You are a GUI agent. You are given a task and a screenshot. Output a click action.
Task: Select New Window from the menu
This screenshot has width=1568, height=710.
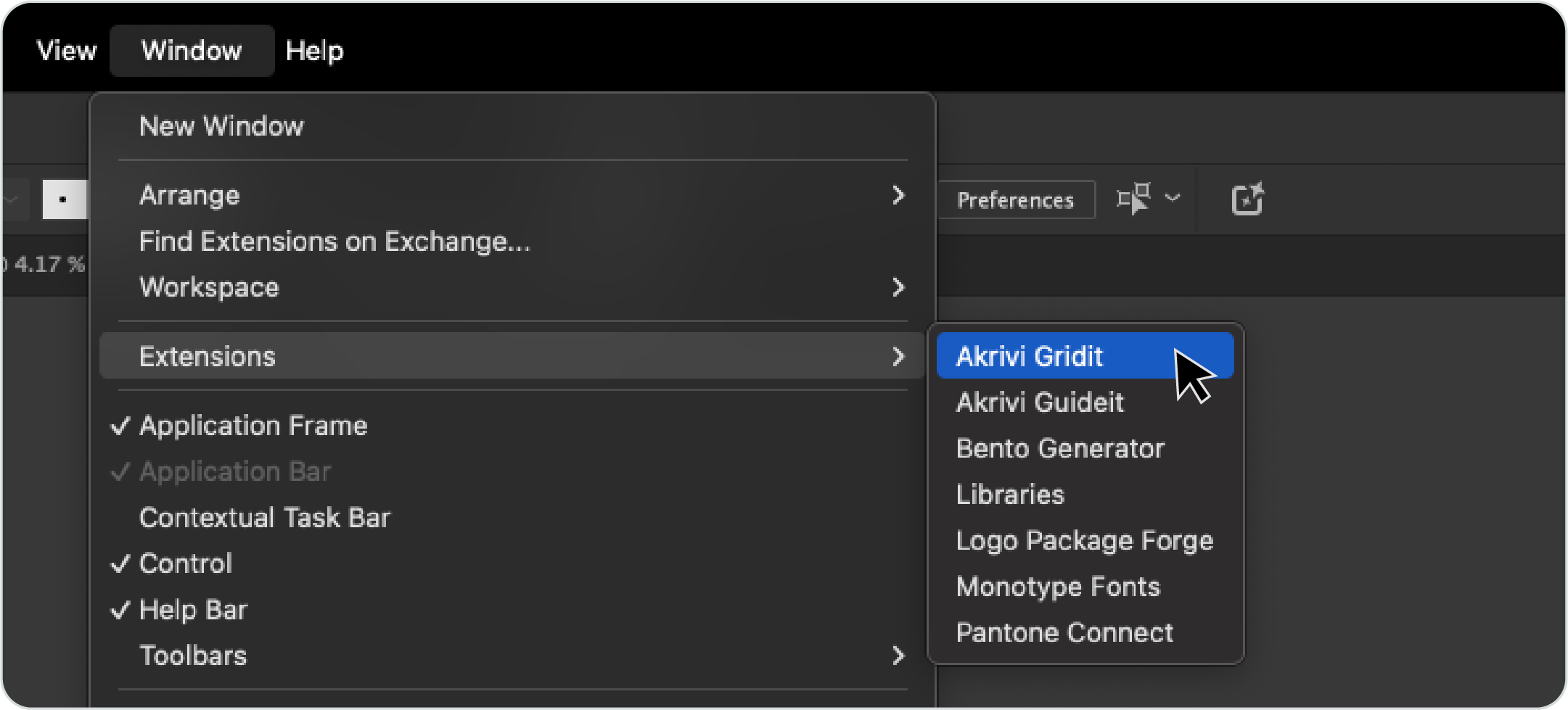click(221, 126)
